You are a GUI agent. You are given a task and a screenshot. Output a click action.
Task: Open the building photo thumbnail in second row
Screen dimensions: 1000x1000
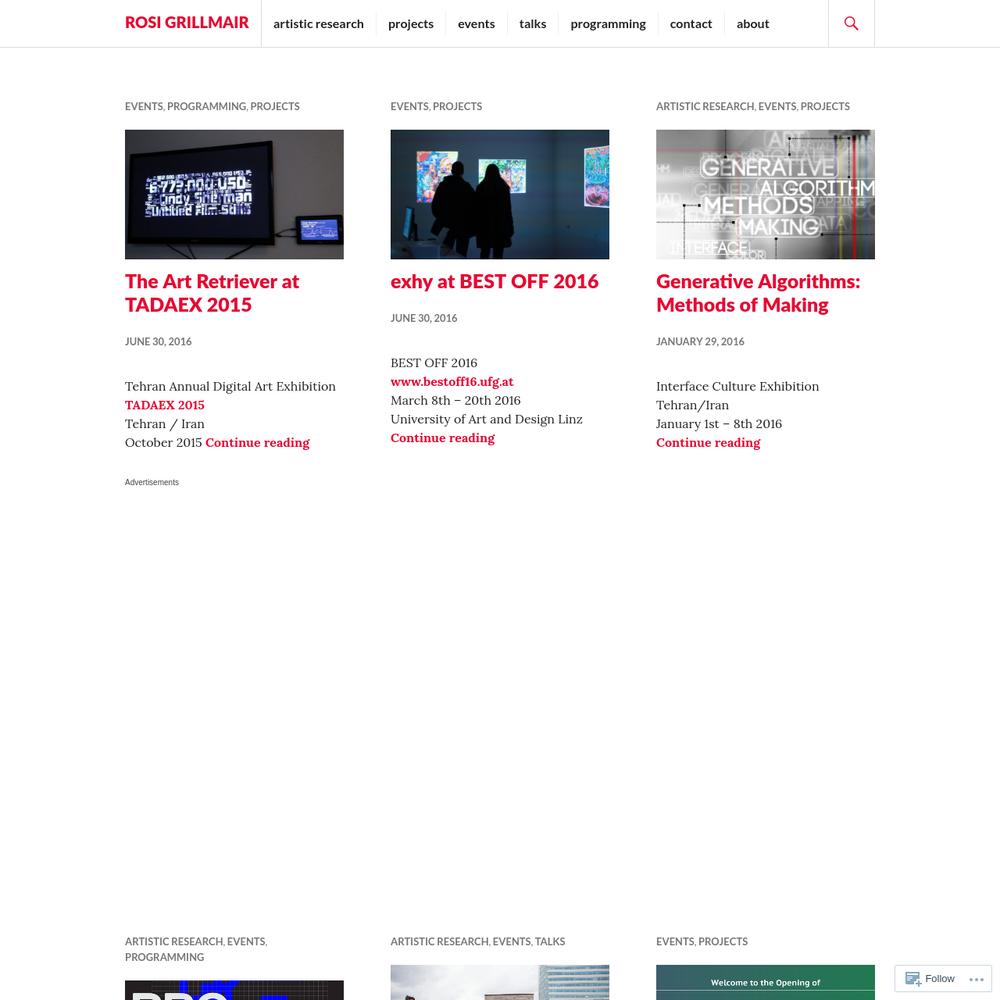[x=499, y=982]
